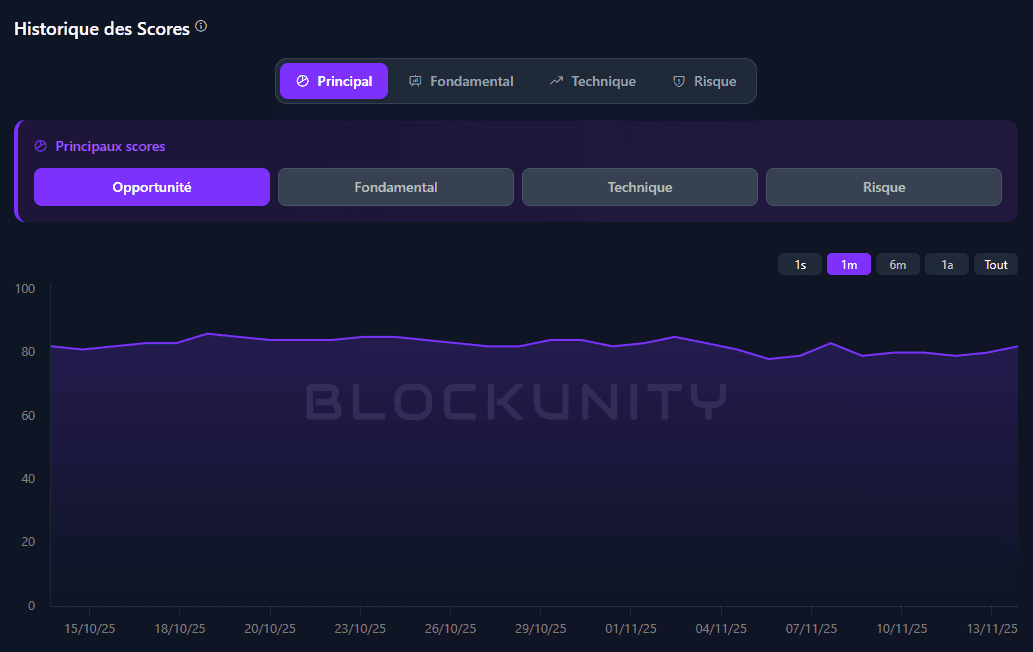Click the 26/10/25 date axis label
Viewport: 1033px width, 652px height.
[x=451, y=629]
